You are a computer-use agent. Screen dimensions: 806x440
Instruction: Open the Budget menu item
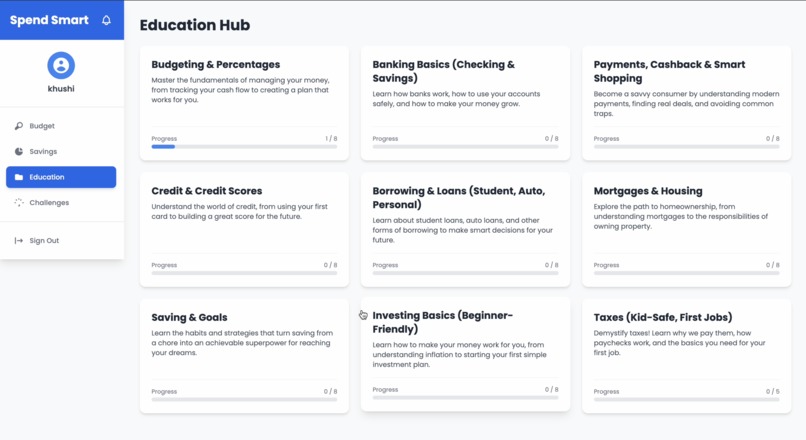click(61, 126)
